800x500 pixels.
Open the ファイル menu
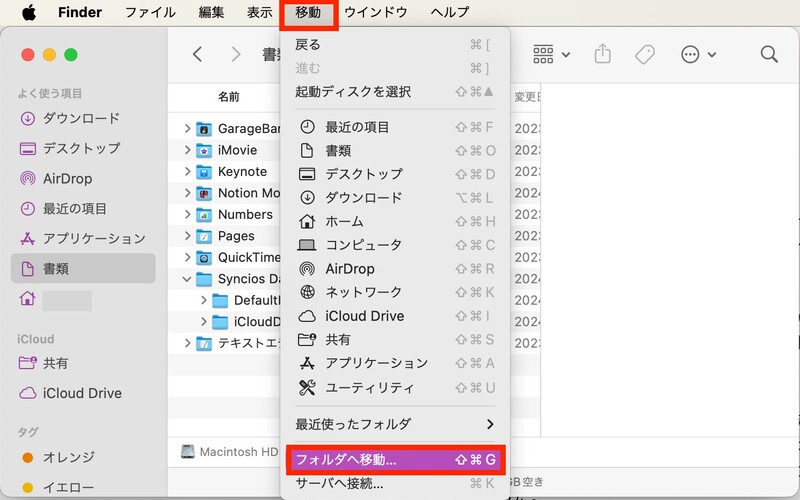[151, 12]
